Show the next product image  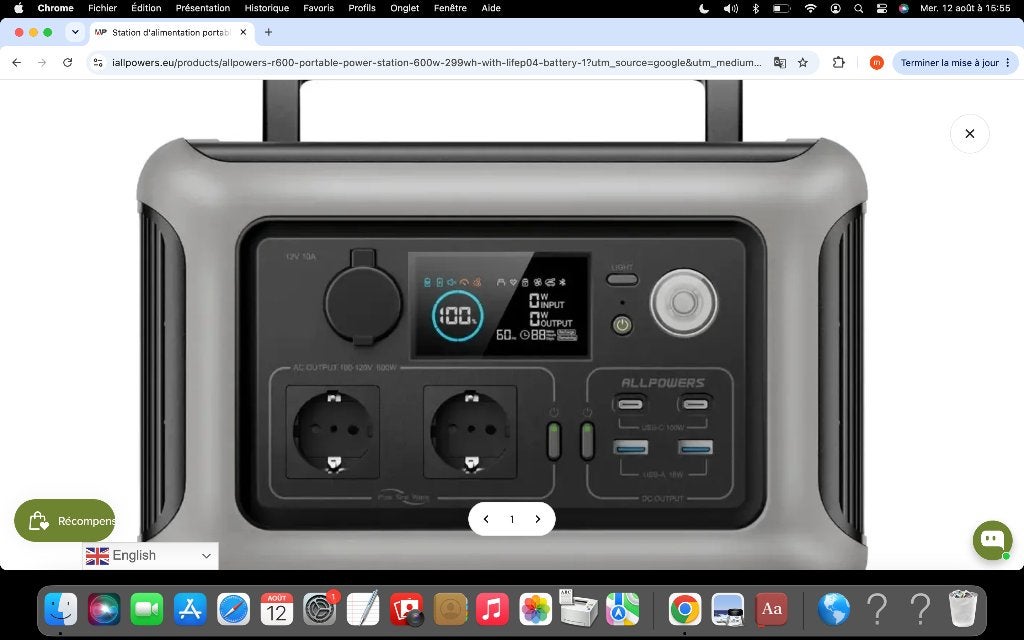tap(537, 519)
